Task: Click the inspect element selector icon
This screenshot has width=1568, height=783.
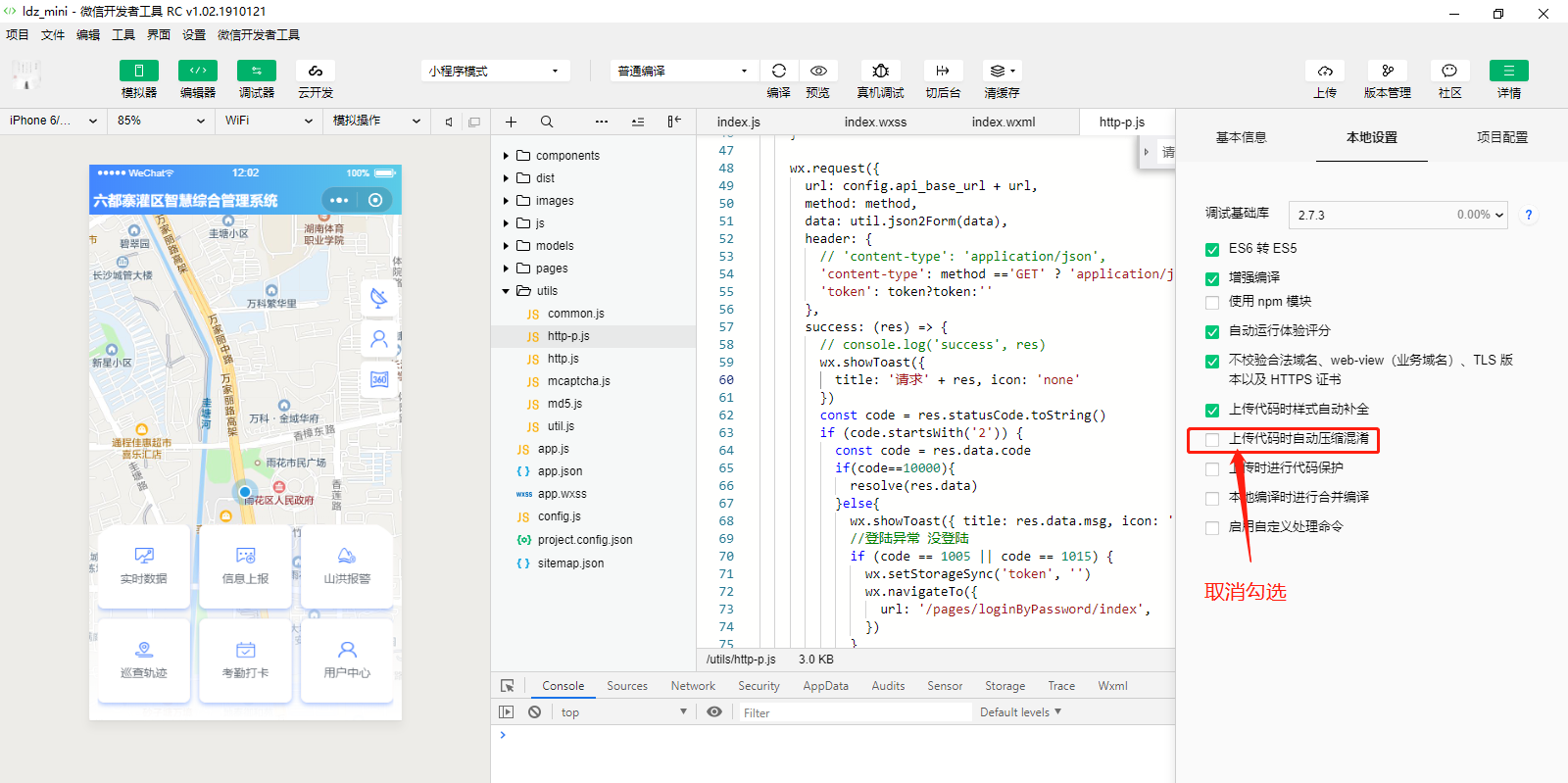Action: 508,686
